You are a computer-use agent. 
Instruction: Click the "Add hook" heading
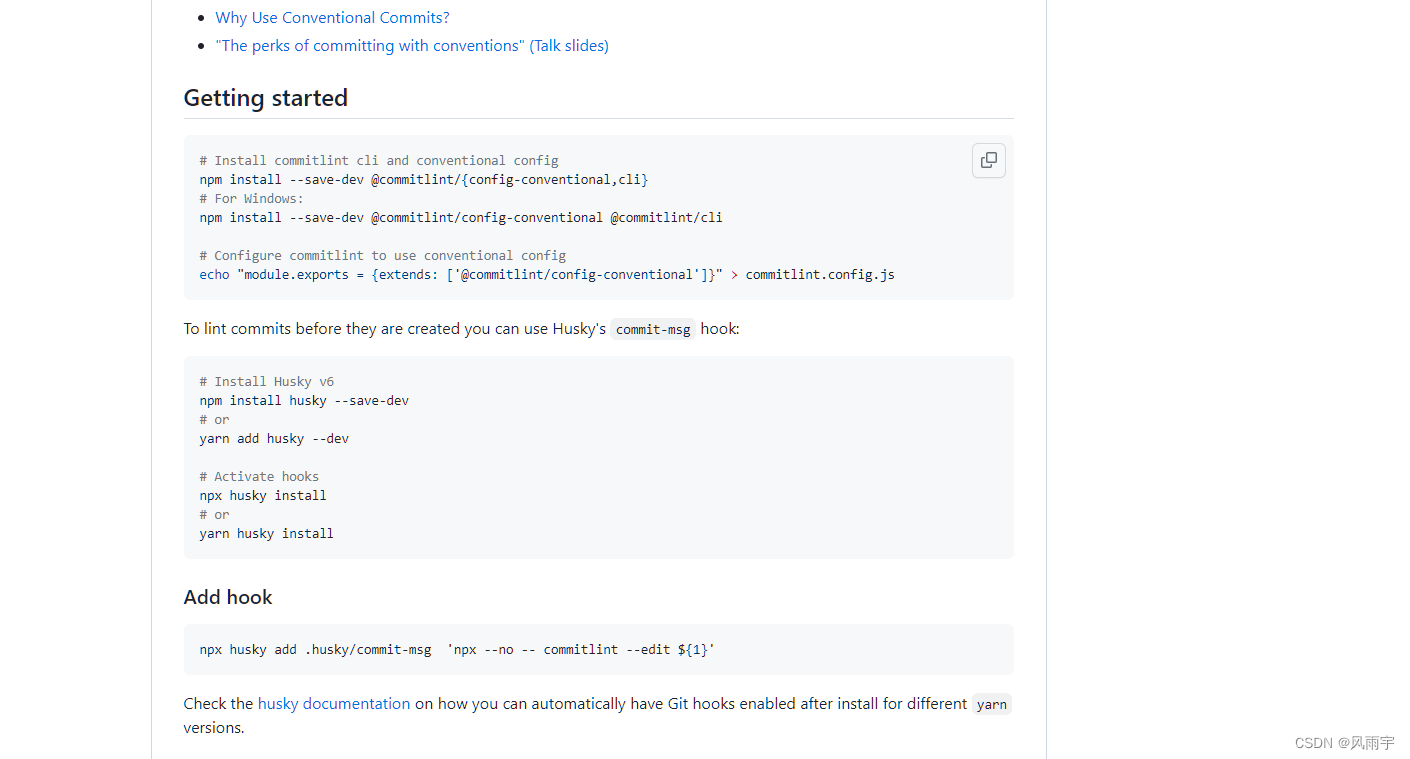click(x=228, y=596)
